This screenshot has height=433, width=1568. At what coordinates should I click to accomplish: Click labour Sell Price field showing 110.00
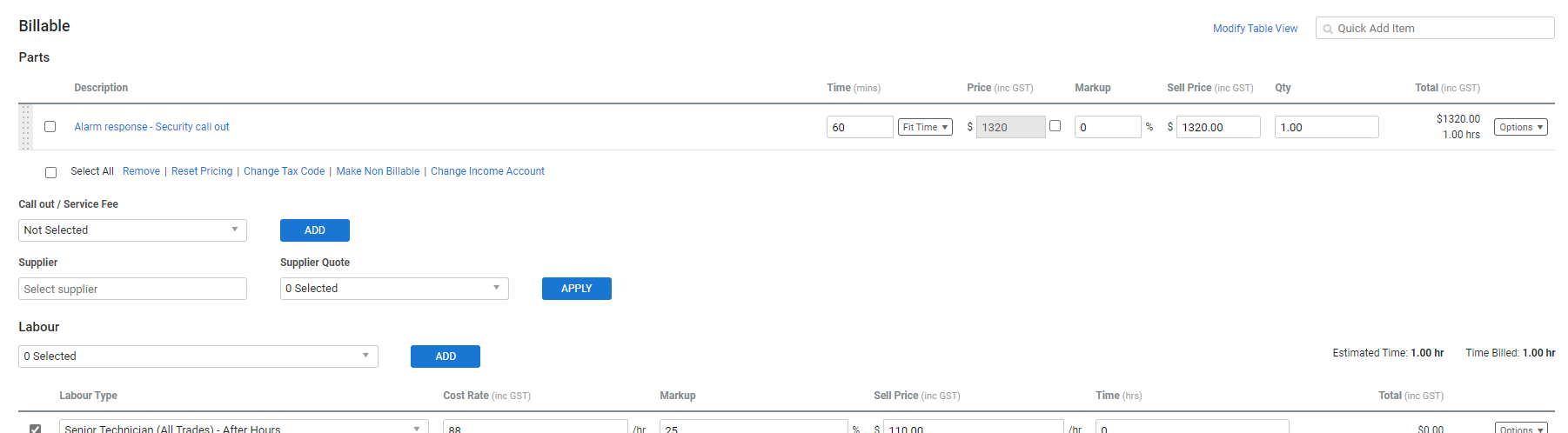point(974,427)
